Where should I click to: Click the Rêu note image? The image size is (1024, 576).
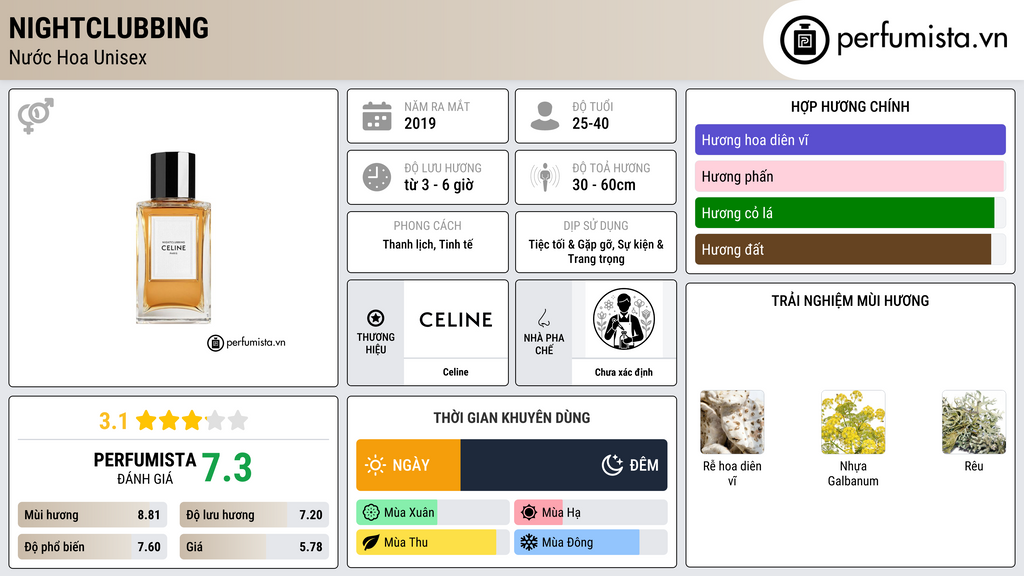[974, 422]
